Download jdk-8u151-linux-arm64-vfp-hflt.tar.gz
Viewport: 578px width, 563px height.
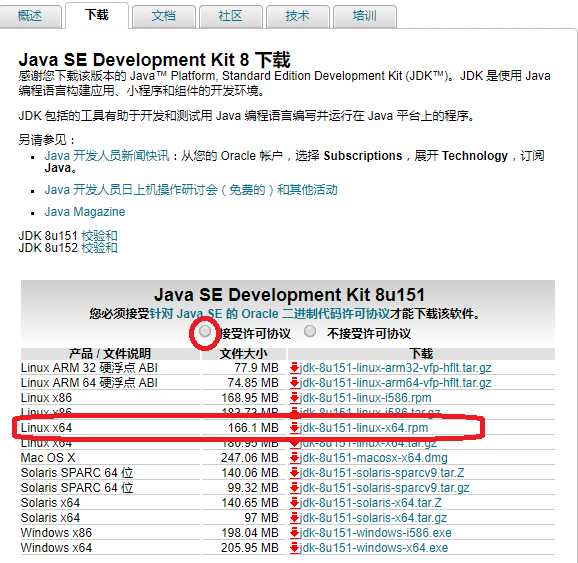[395, 383]
